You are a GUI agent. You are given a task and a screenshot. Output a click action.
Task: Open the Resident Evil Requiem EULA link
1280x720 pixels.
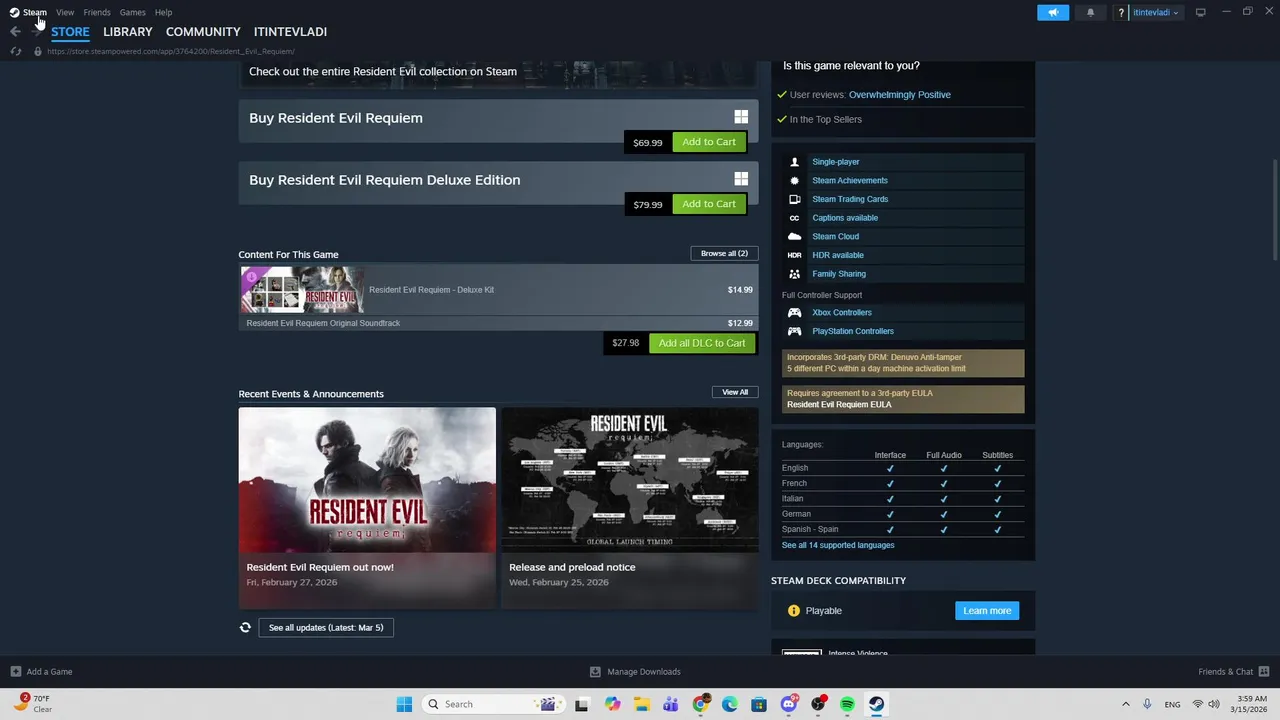pos(839,405)
